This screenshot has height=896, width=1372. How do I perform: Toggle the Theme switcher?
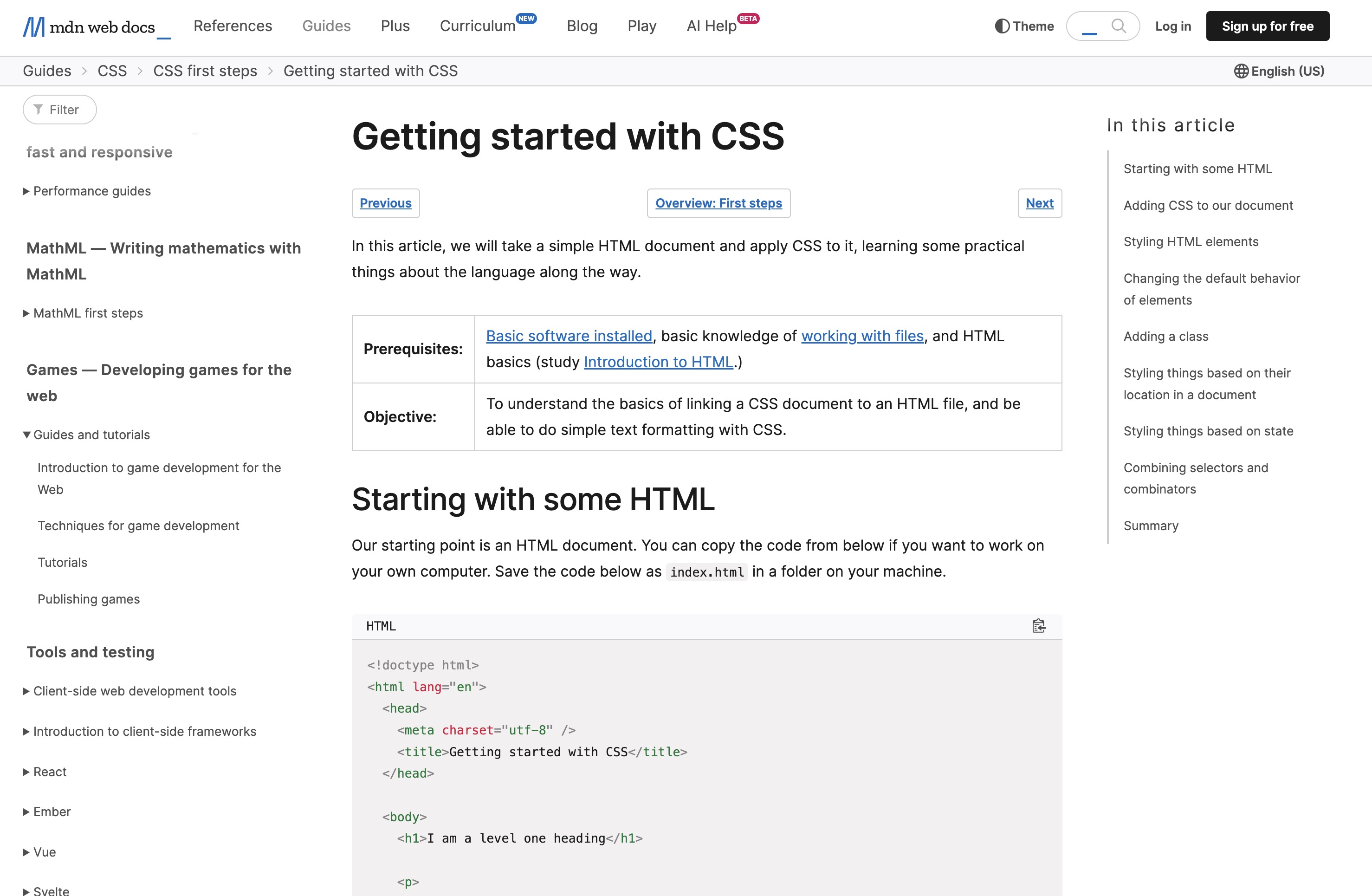1024,26
